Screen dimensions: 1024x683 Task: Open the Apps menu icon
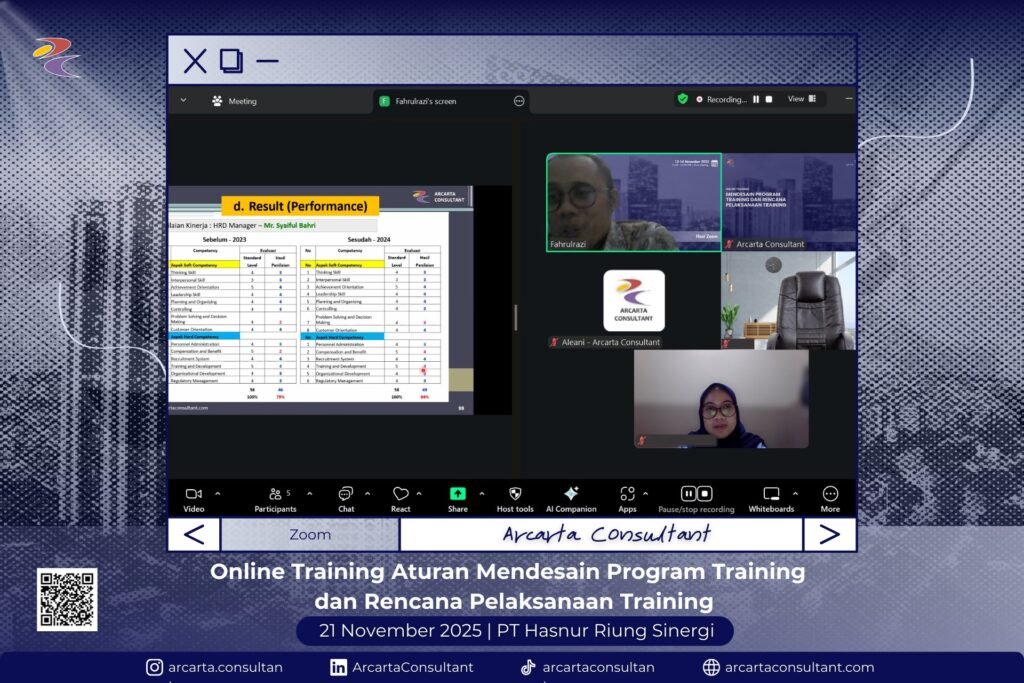(x=627, y=494)
